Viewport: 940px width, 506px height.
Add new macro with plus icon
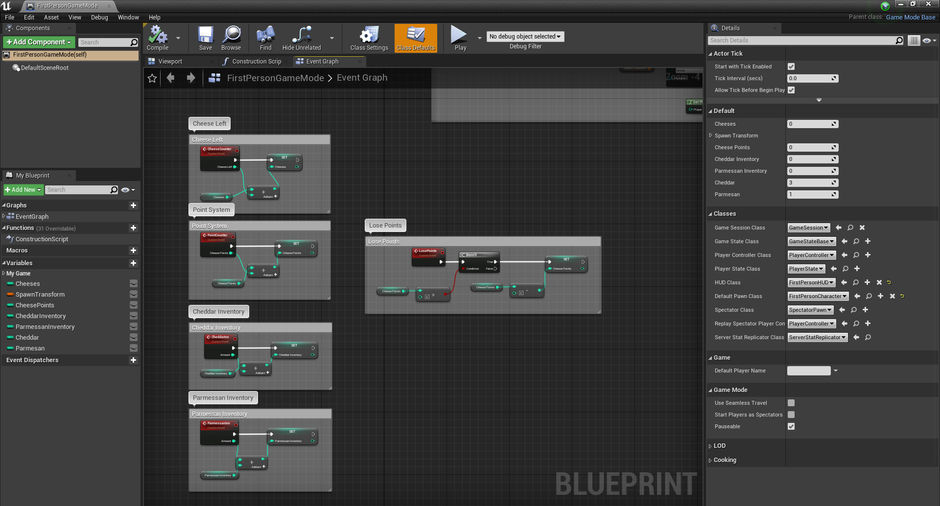coord(133,251)
